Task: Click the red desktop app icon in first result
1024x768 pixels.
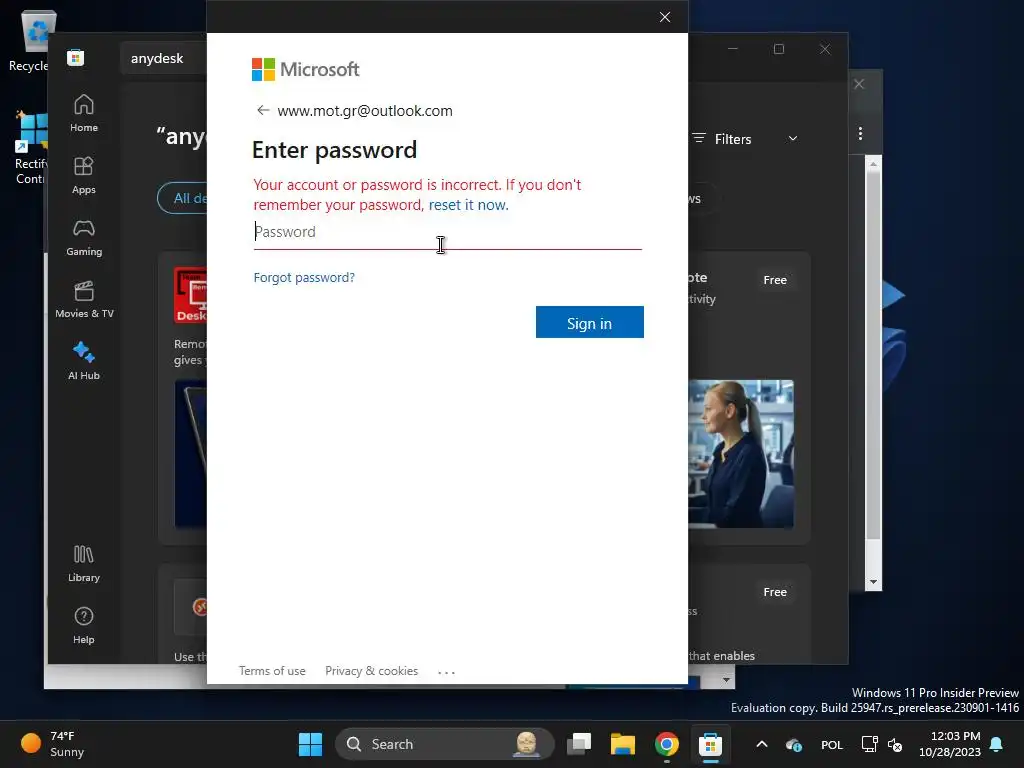Action: tap(191, 295)
